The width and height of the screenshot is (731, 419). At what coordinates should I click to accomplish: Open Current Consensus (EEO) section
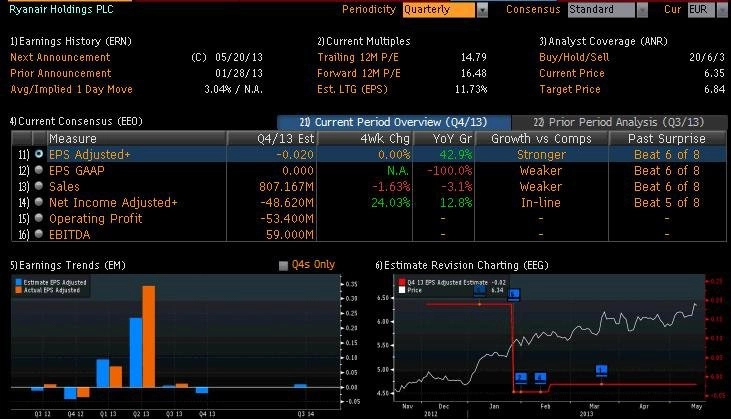point(76,121)
